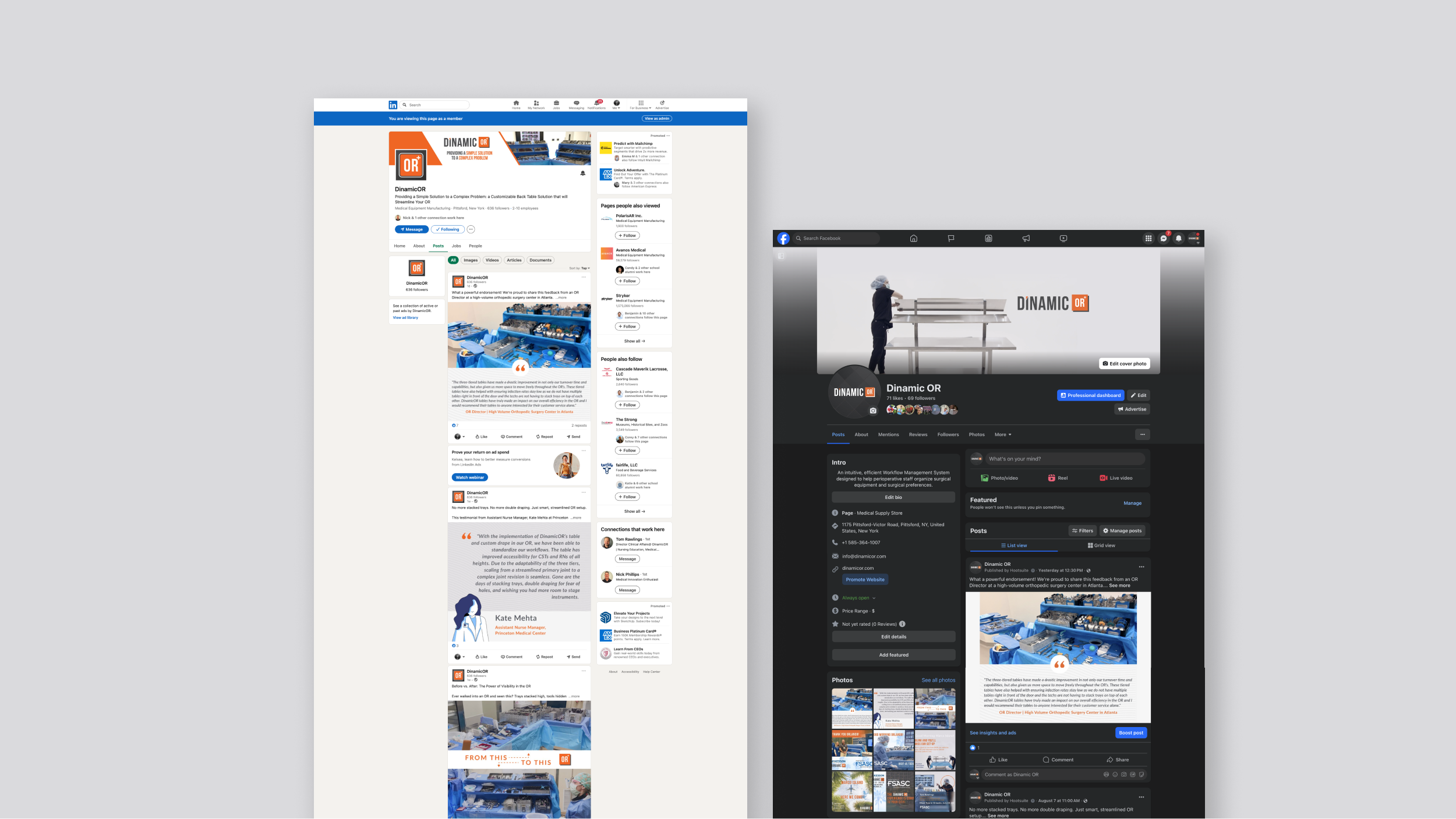The image size is (1456, 819).
Task: Create a Reel on Facebook
Action: pyautogui.click(x=1058, y=478)
